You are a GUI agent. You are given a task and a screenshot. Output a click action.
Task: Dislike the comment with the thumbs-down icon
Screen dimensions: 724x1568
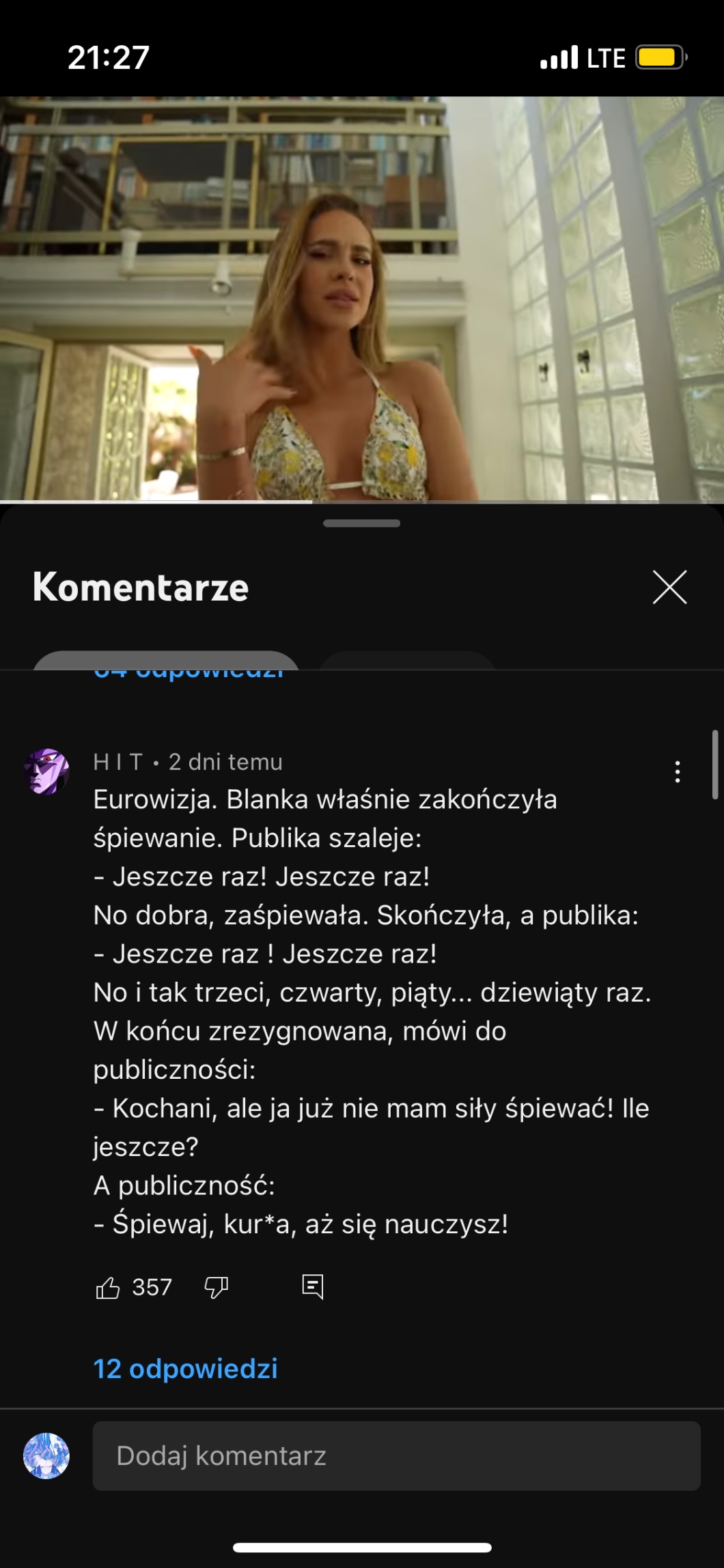[x=217, y=1288]
